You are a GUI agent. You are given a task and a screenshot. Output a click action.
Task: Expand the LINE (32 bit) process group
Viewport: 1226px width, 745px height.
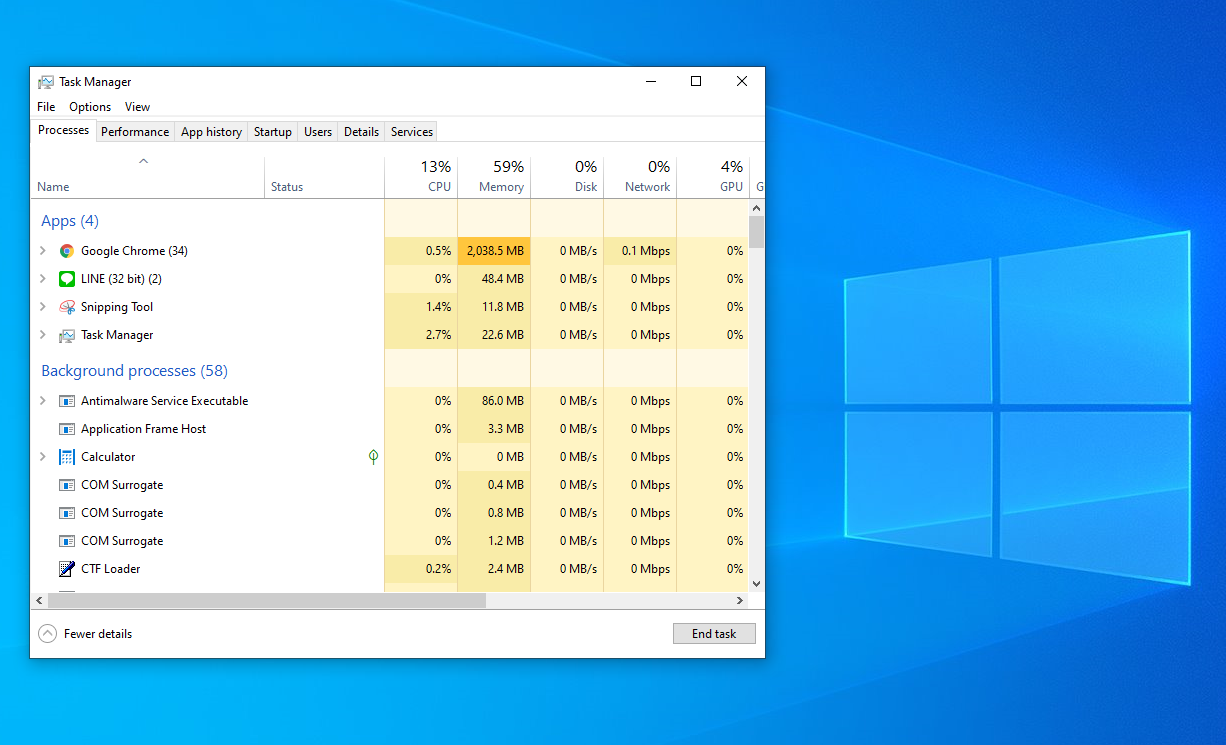tap(42, 279)
